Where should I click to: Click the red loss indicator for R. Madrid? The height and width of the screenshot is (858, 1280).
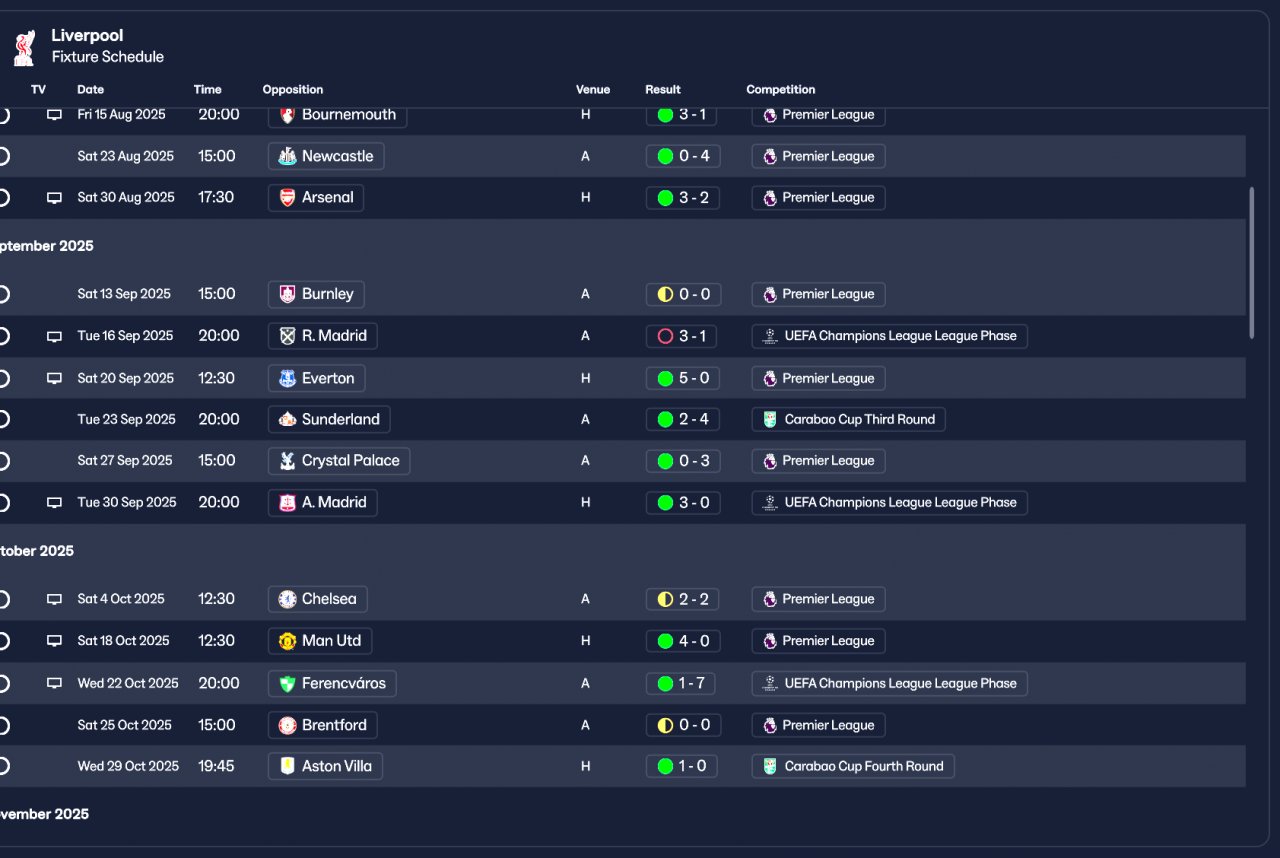[665, 336]
